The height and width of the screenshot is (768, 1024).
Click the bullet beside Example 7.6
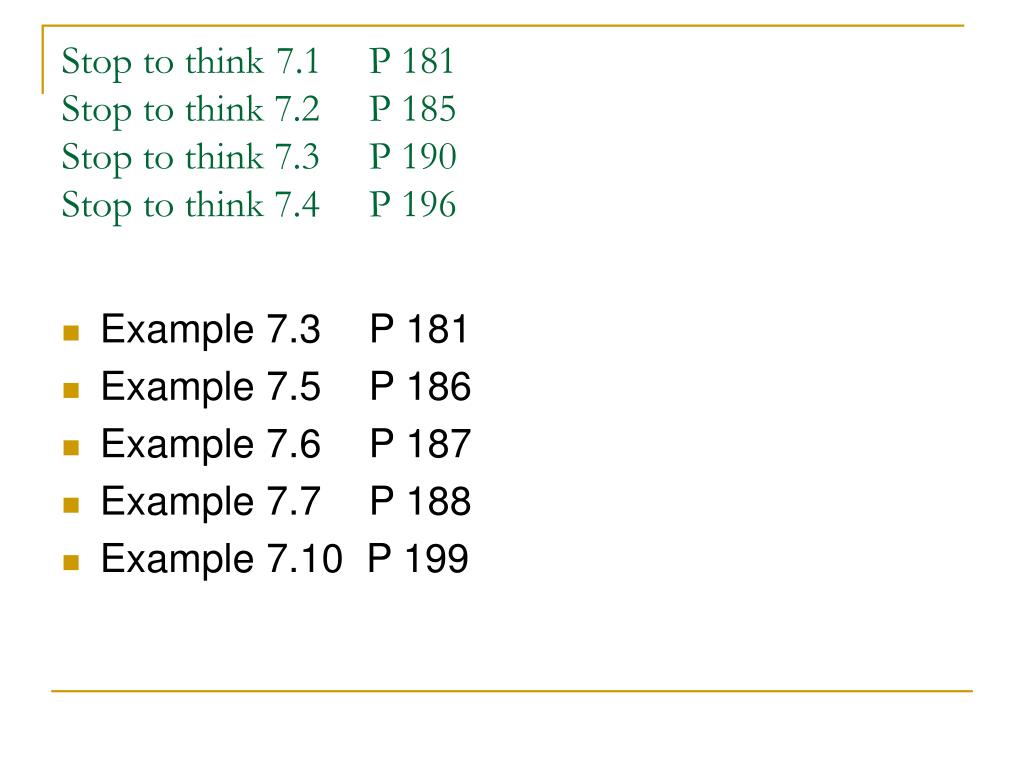tap(71, 447)
